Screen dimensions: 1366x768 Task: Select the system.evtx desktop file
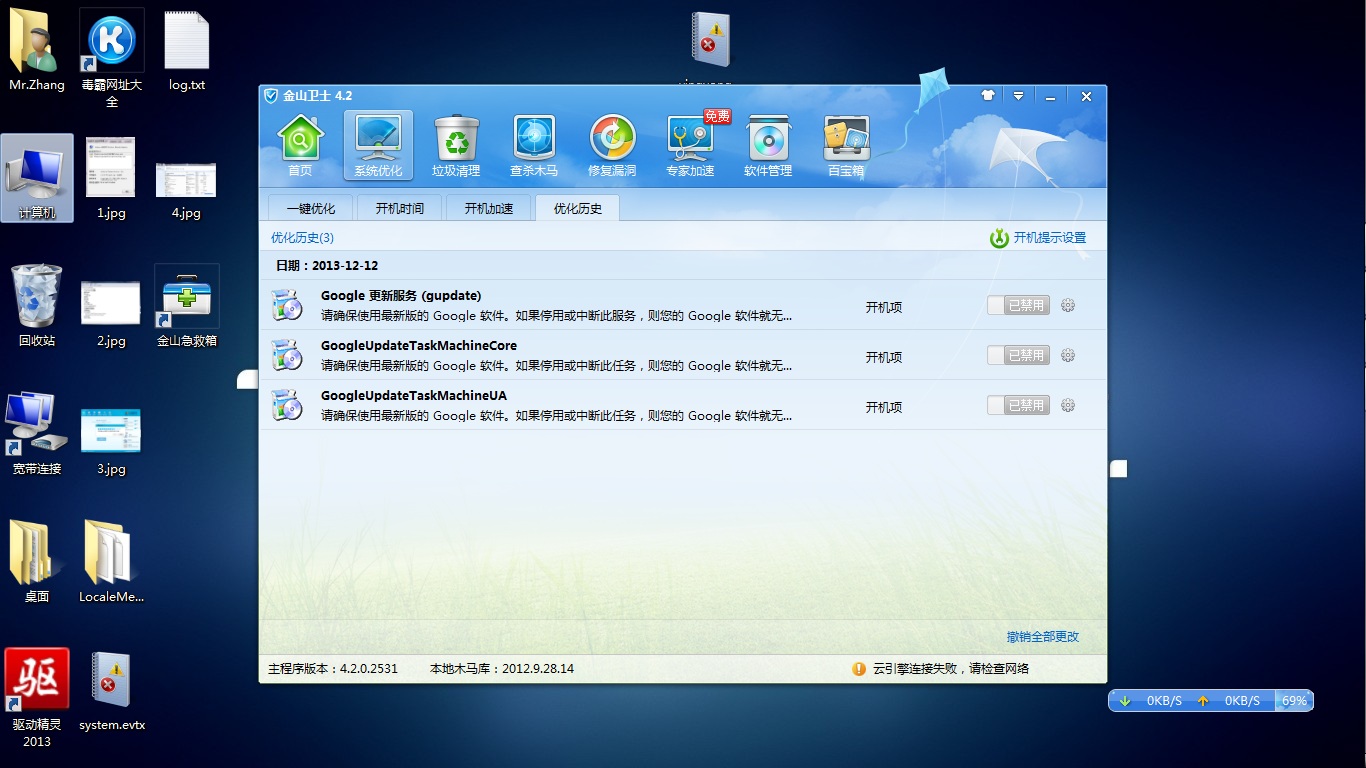[111, 691]
